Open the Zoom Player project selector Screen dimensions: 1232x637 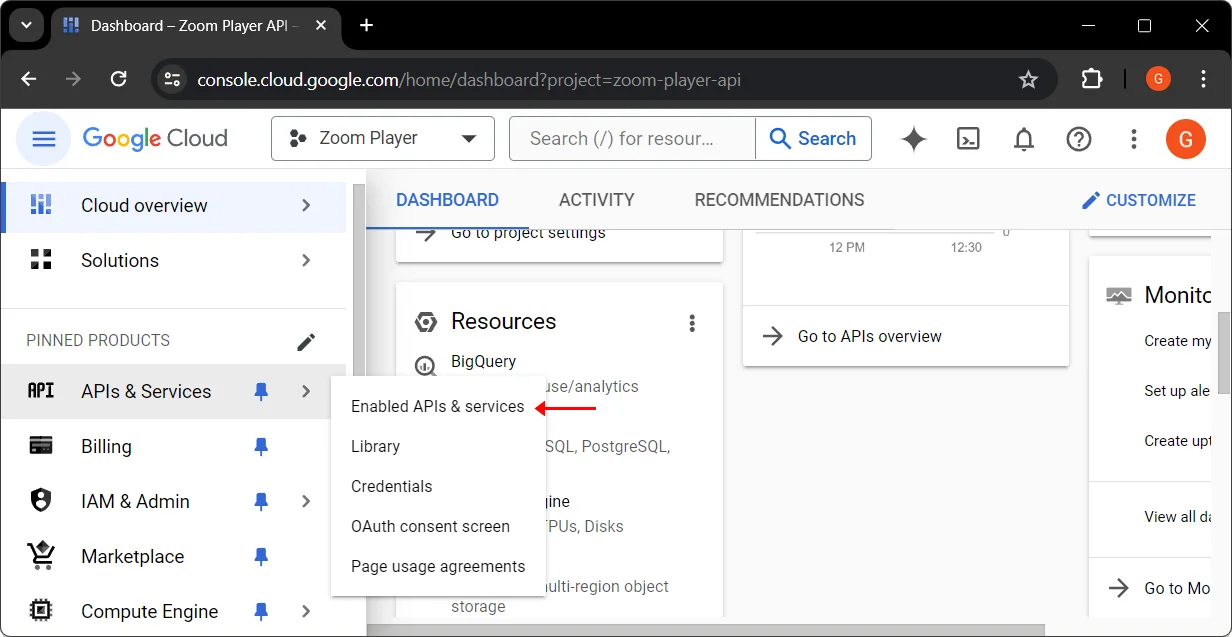tap(383, 139)
